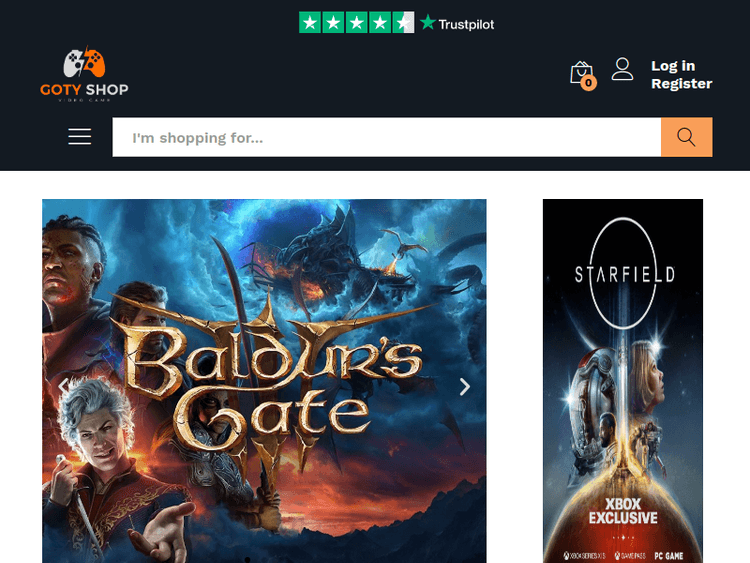Click the orange cart count badge
This screenshot has height=563, width=750.
pos(588,83)
